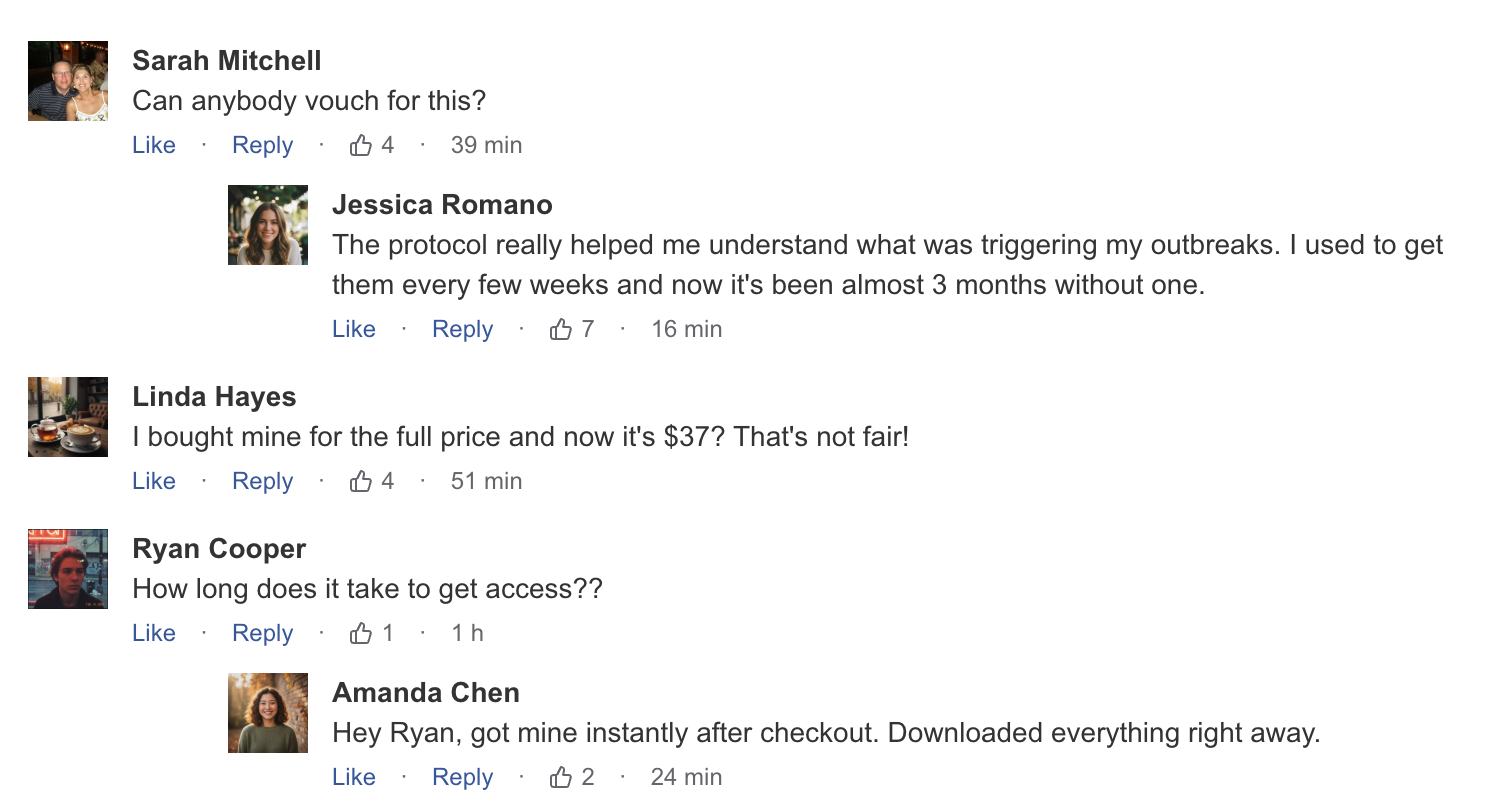Viewport: 1496px width, 812px height.
Task: Reply to Amanda Chen's comment
Action: click(x=462, y=778)
